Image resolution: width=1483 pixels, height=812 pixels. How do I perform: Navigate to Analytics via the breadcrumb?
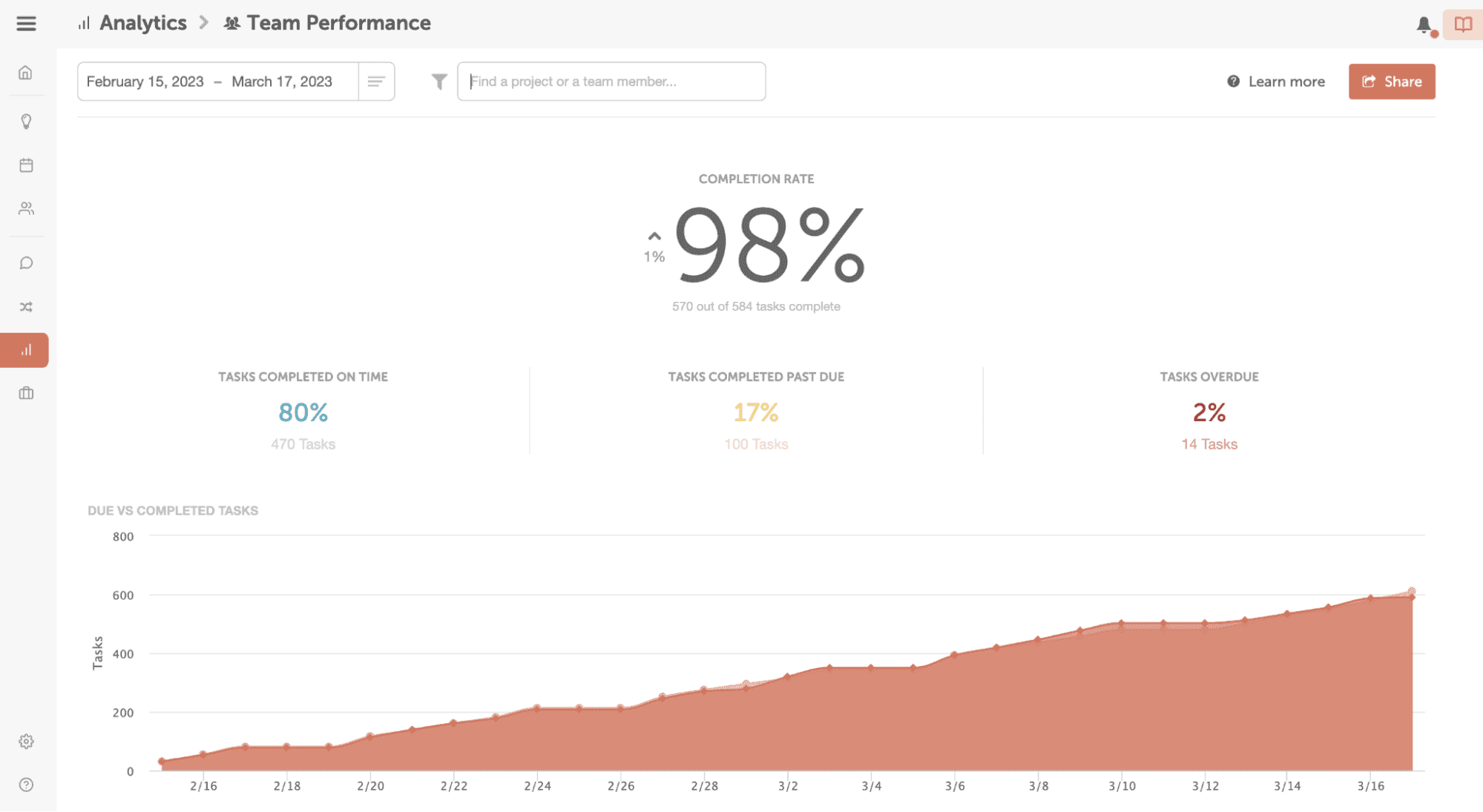click(142, 23)
